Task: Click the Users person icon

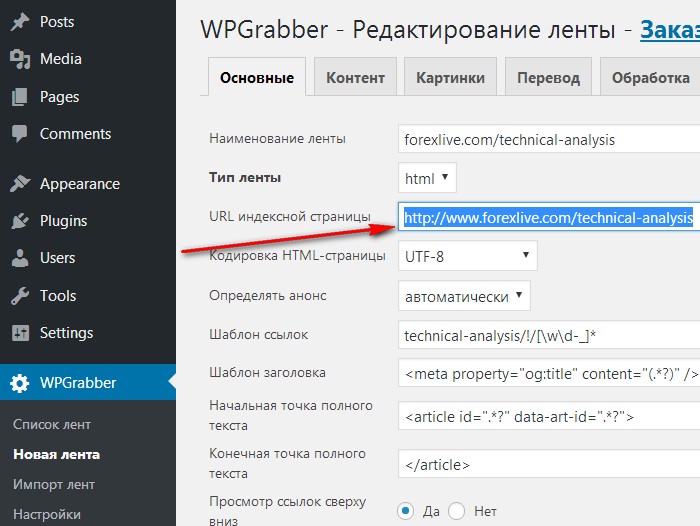Action: pyautogui.click(x=20, y=258)
